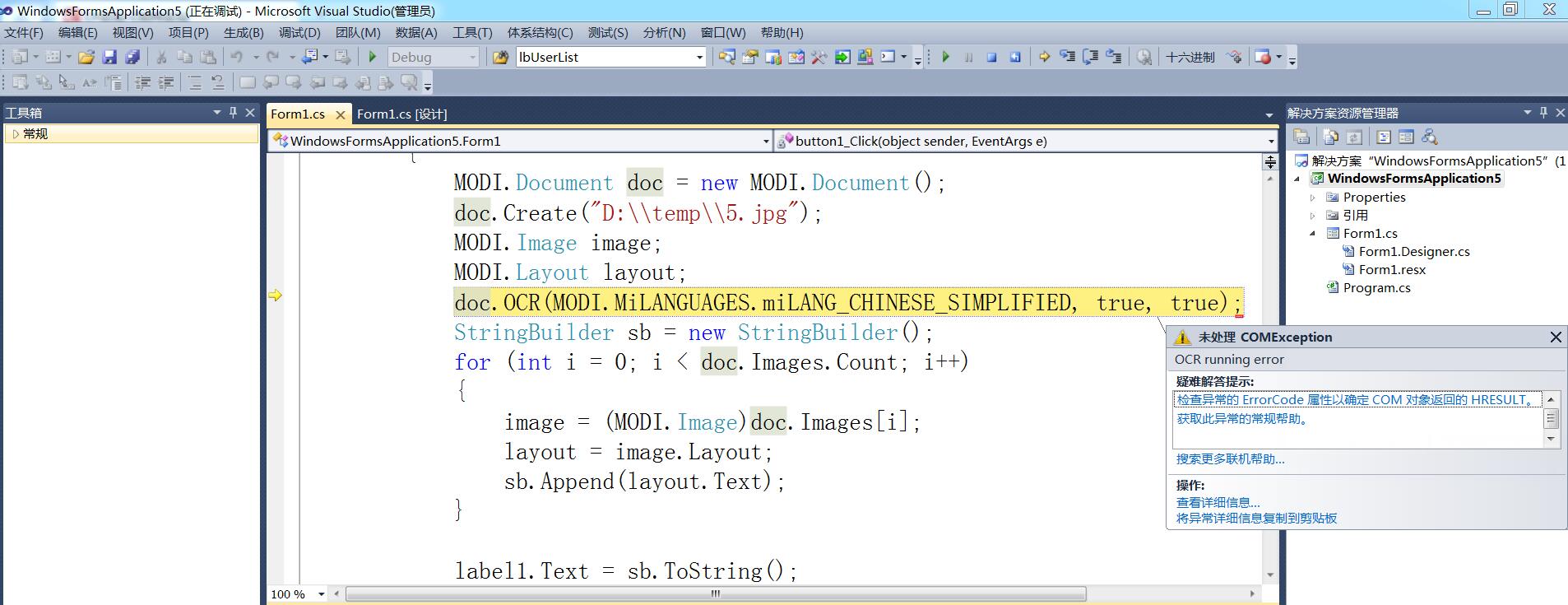Click the Show Next Statement yellow arrow icon
1568x605 pixels.
[1044, 57]
